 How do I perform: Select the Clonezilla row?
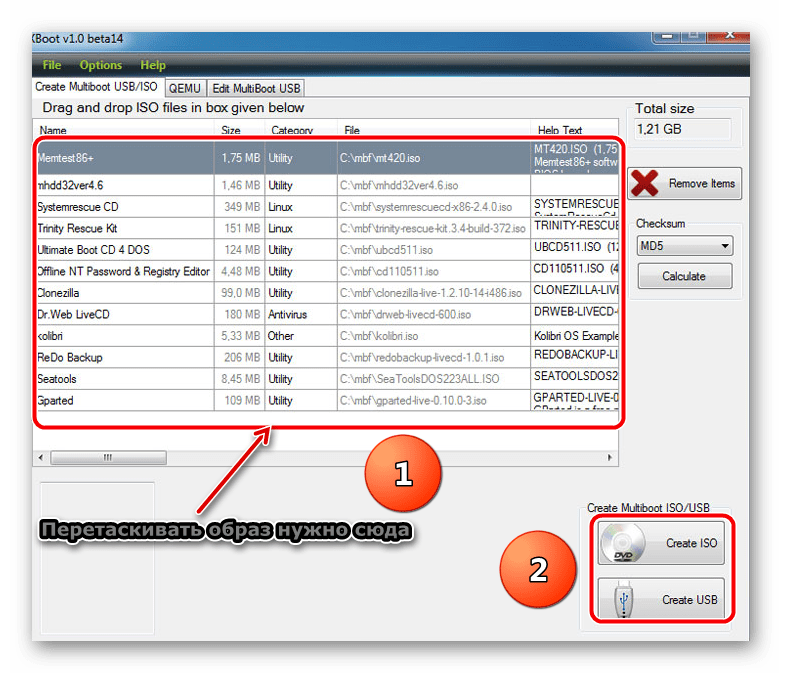(x=328, y=293)
